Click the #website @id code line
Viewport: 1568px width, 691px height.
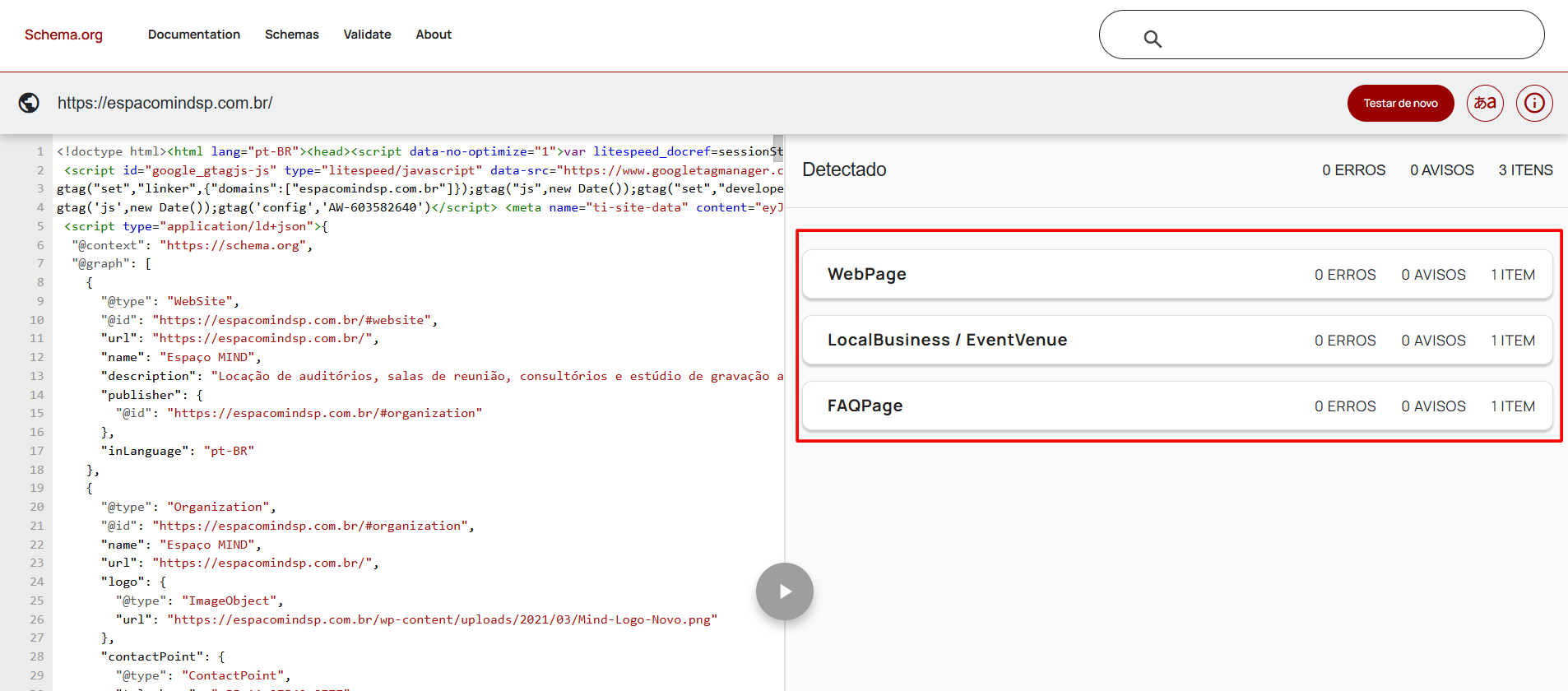tap(270, 320)
